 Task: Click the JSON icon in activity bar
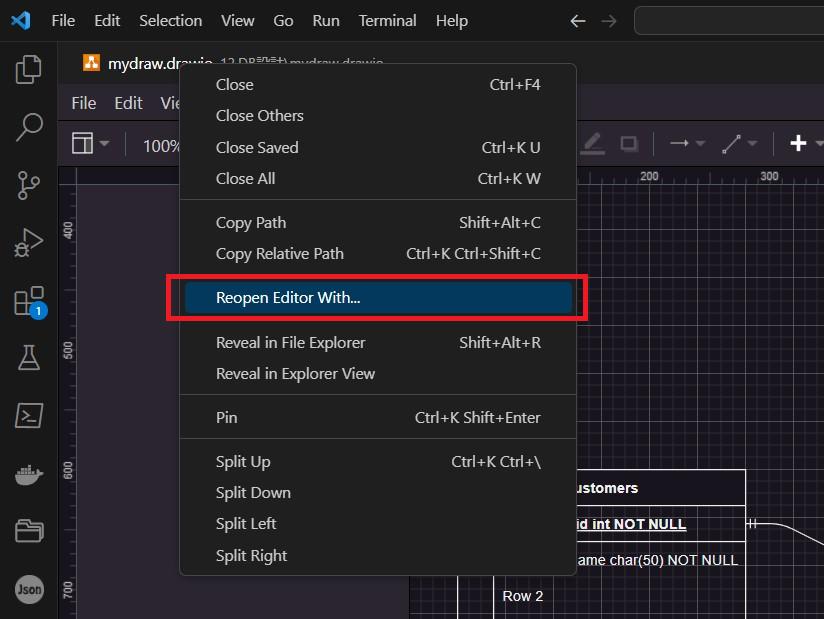click(x=29, y=589)
